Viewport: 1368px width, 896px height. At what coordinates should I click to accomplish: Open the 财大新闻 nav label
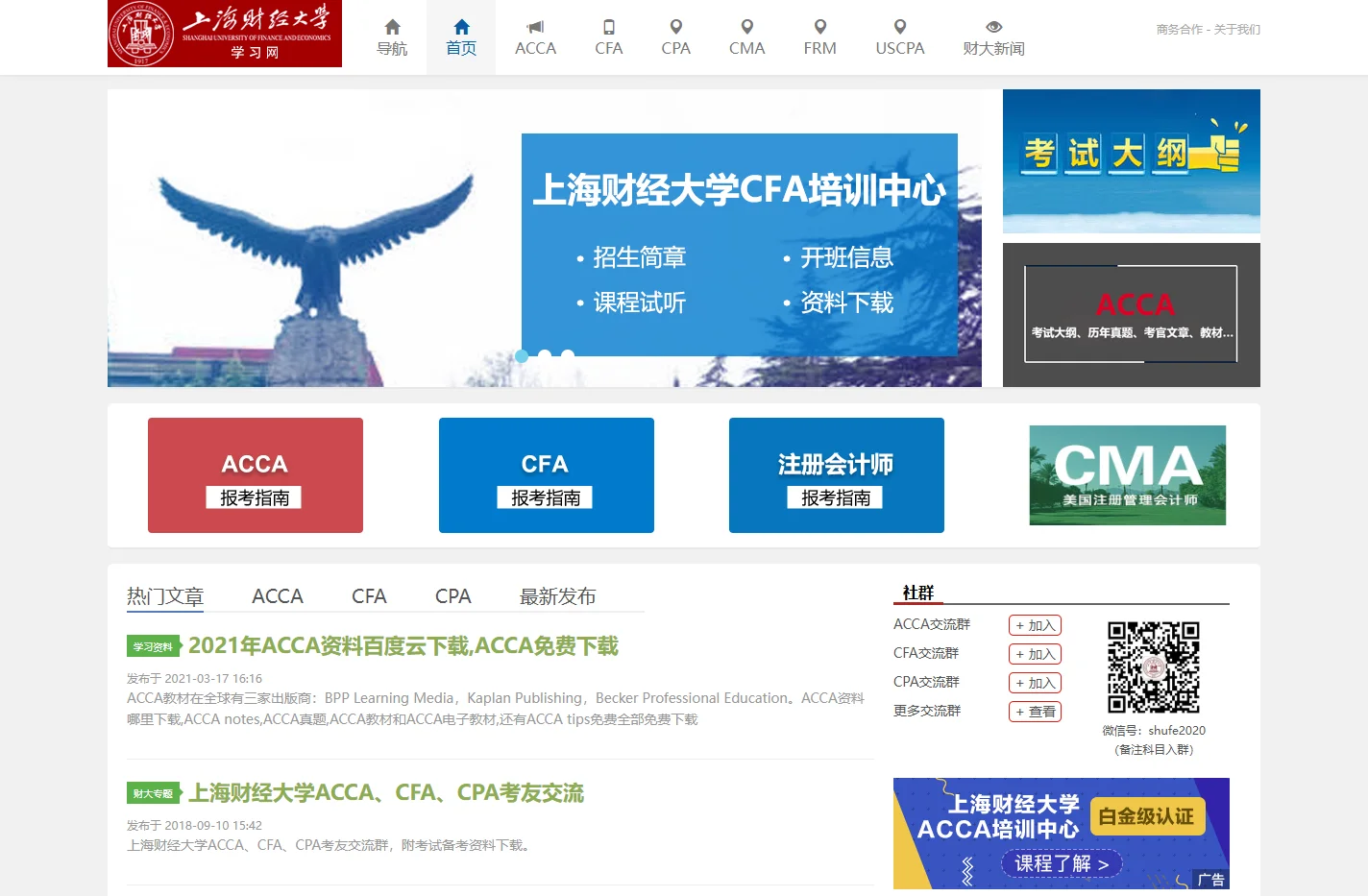pos(994,48)
